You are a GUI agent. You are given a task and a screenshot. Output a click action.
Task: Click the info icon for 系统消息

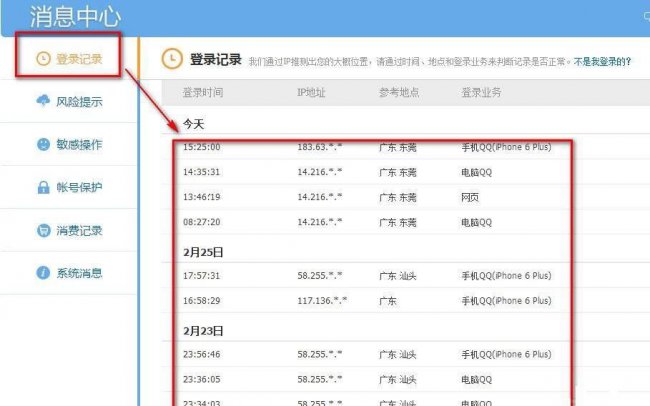tap(43, 273)
